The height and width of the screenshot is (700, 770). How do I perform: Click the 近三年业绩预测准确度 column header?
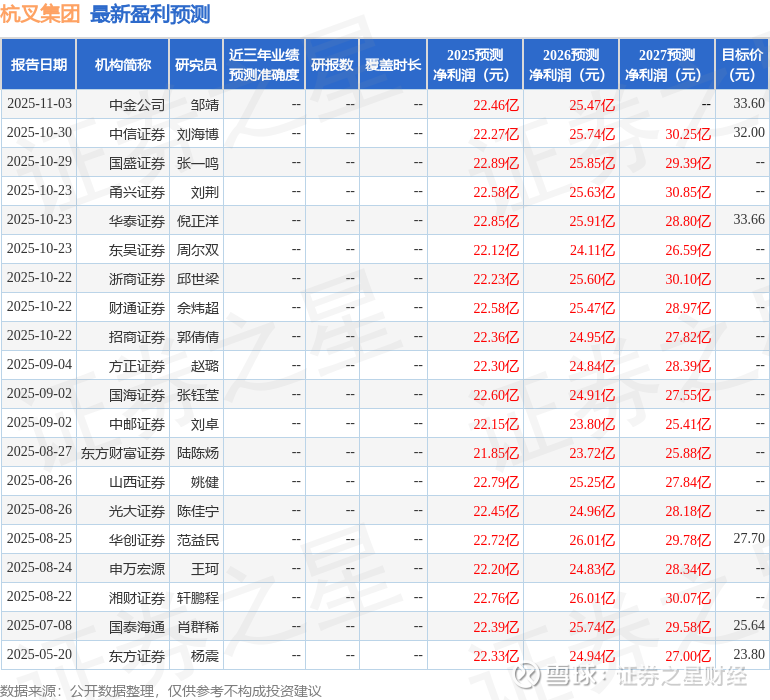point(264,64)
